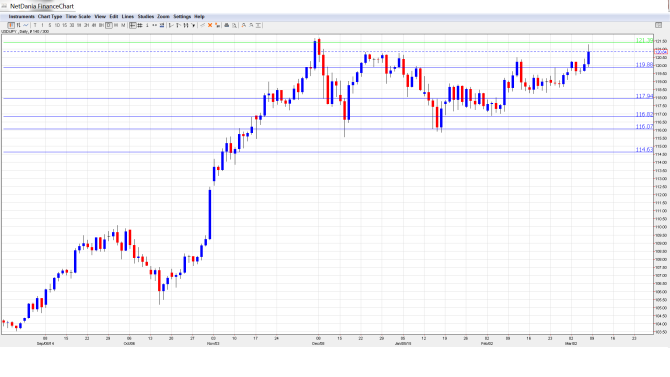670x377 pixels.
Task: Open the Time Scale menu
Action: [78, 17]
